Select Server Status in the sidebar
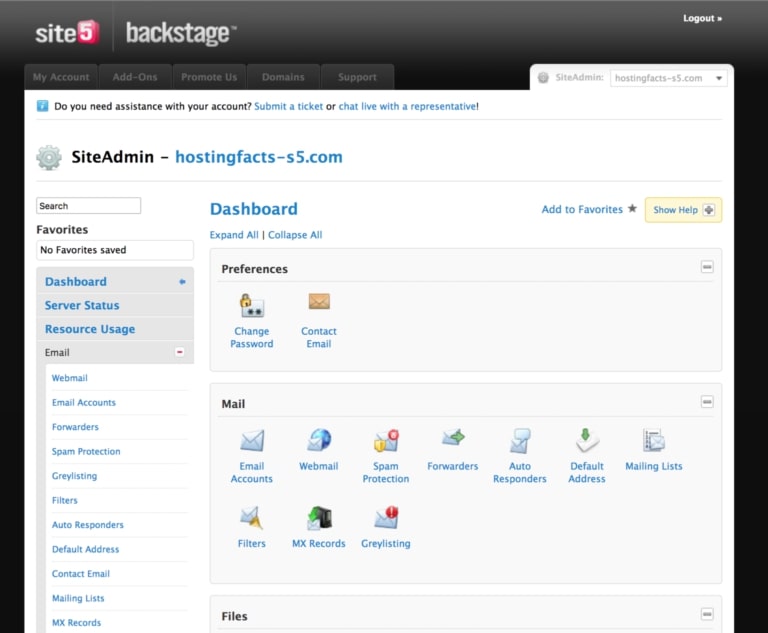 [x=115, y=305]
